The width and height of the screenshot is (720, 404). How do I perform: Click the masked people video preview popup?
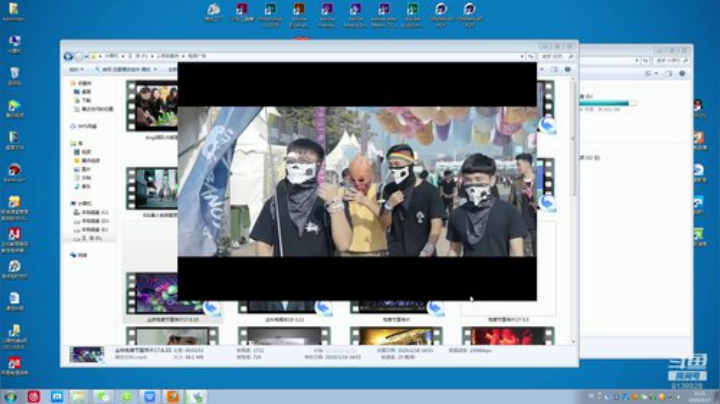coord(357,181)
